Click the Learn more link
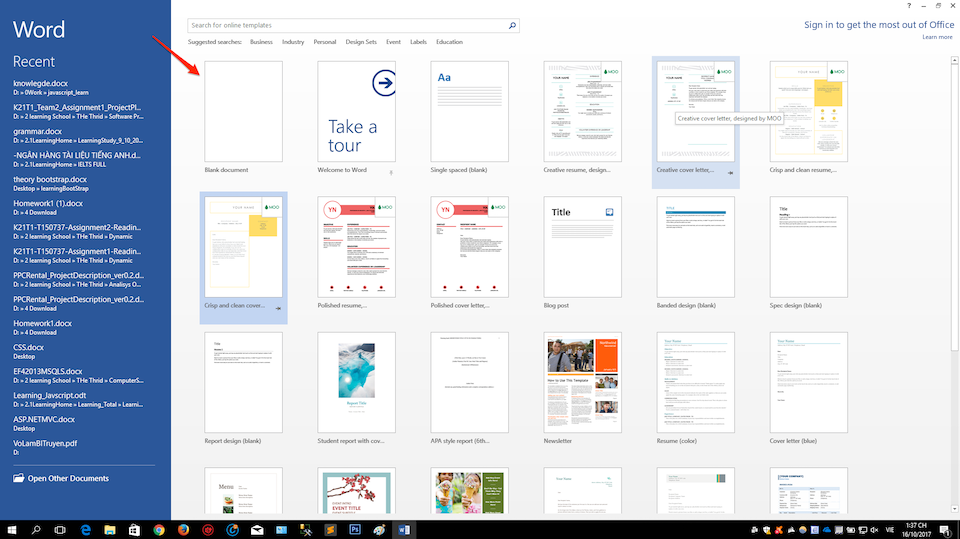Viewport: 960px width, 539px height. pyautogui.click(x=937, y=37)
